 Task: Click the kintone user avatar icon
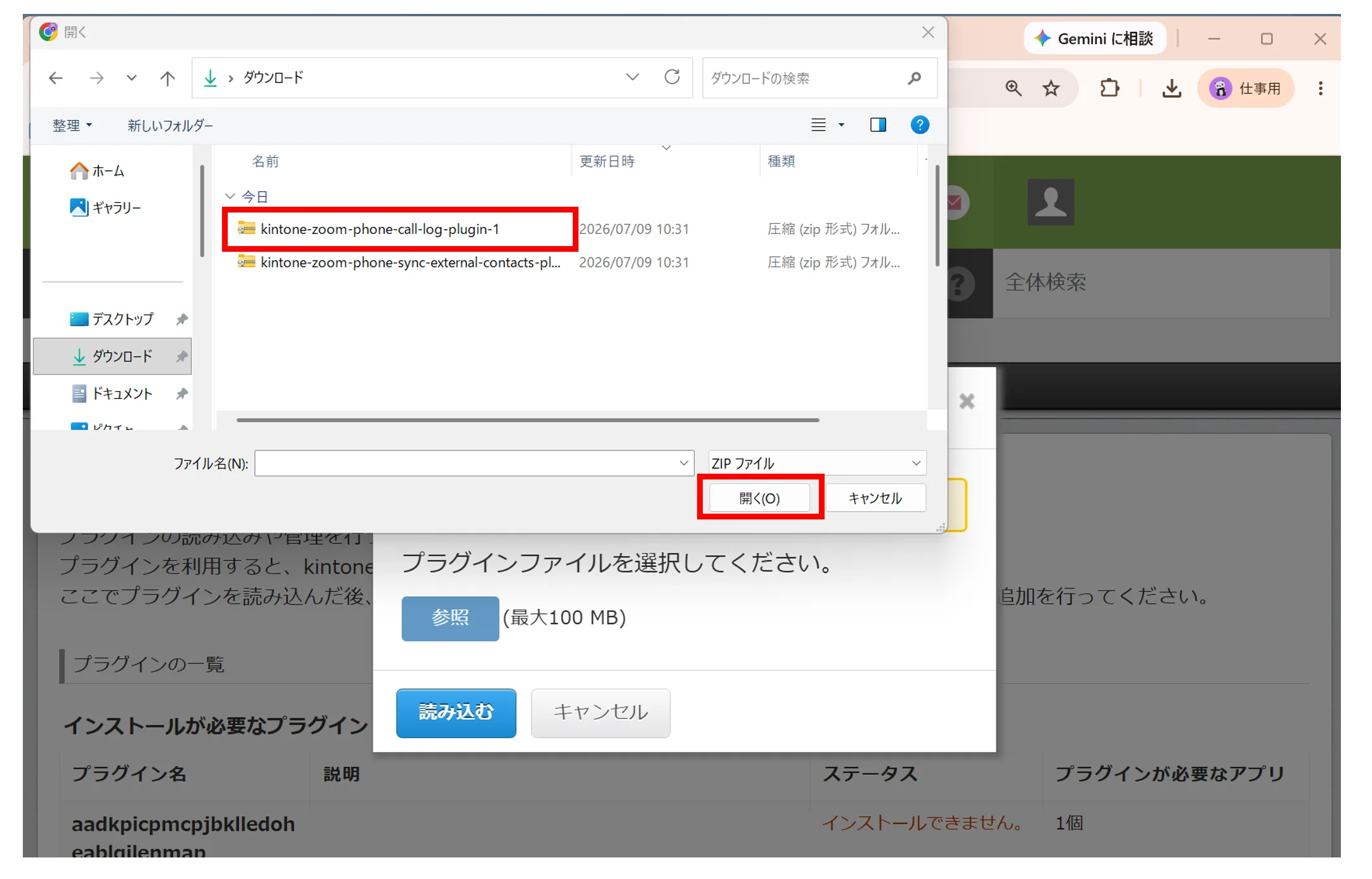pyautogui.click(x=1050, y=202)
